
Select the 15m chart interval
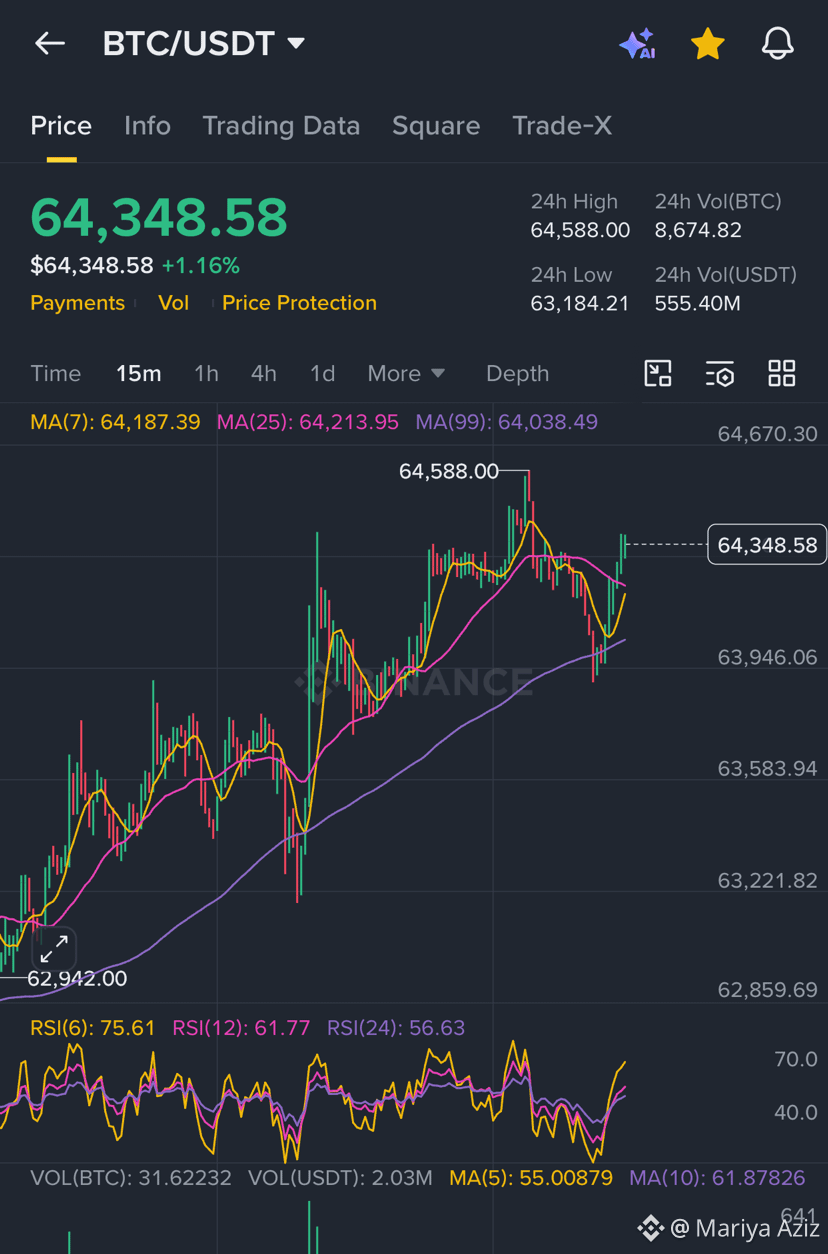tap(138, 373)
